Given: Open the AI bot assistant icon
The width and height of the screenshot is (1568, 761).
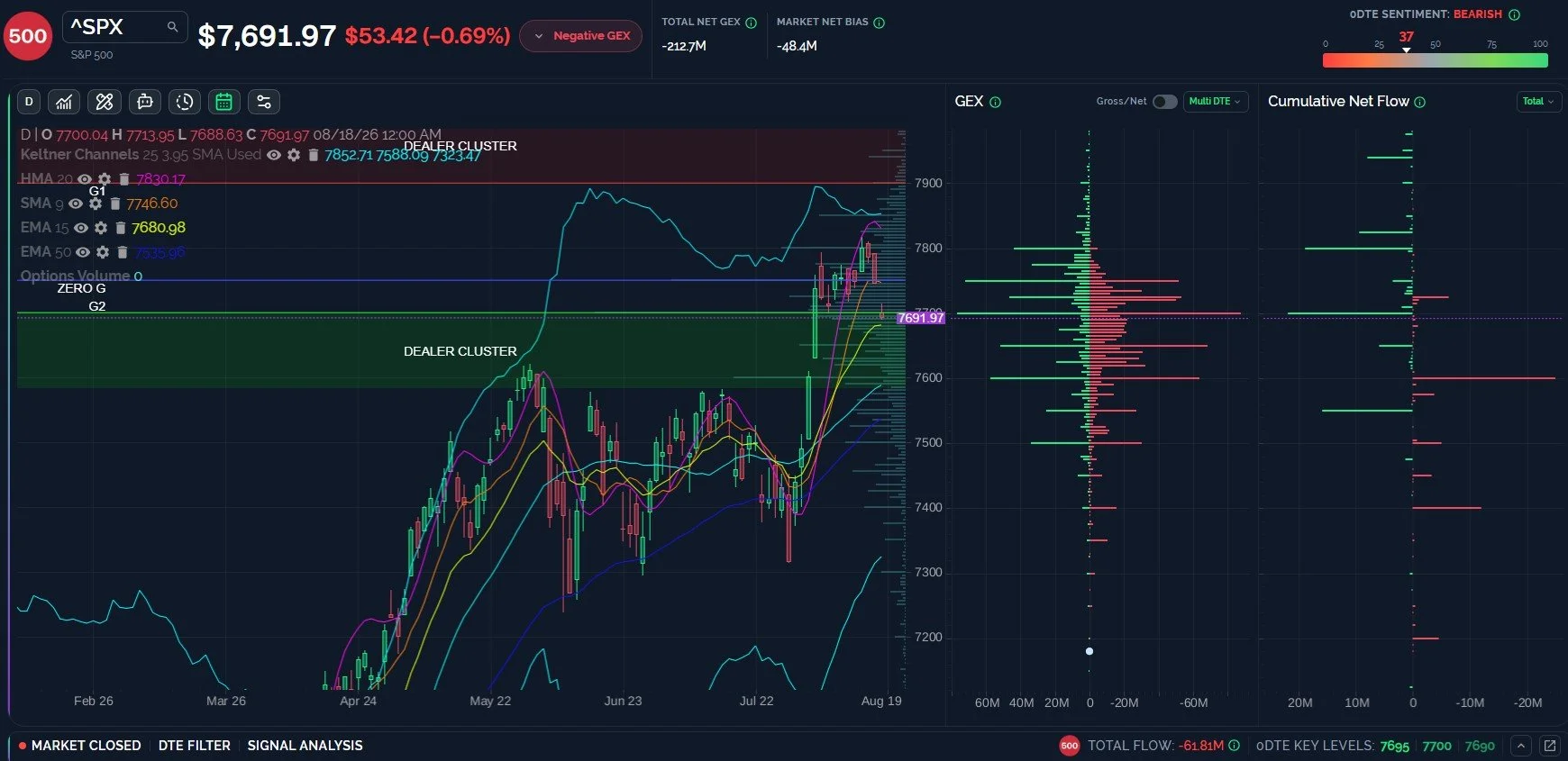Looking at the screenshot, I should tap(144, 102).
